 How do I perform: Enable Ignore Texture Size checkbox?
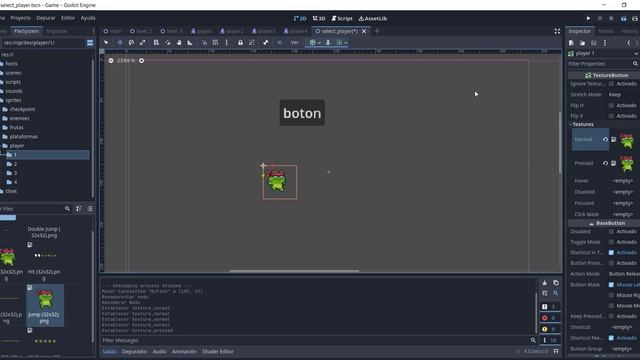[611, 84]
